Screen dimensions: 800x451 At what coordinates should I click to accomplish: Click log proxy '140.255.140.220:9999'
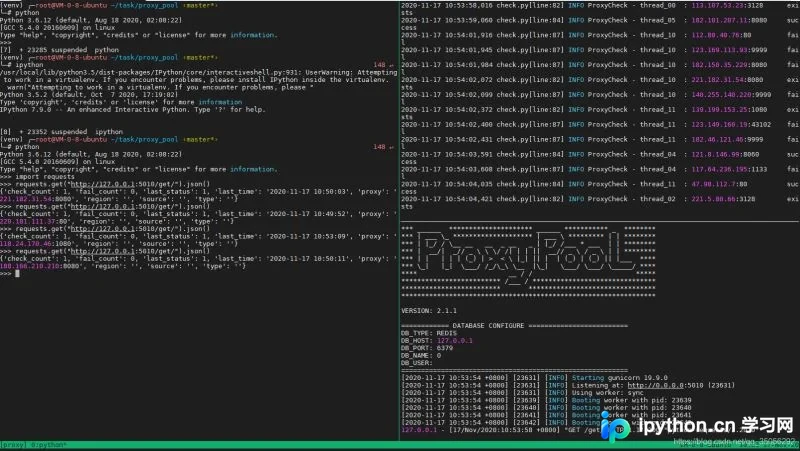click(731, 94)
